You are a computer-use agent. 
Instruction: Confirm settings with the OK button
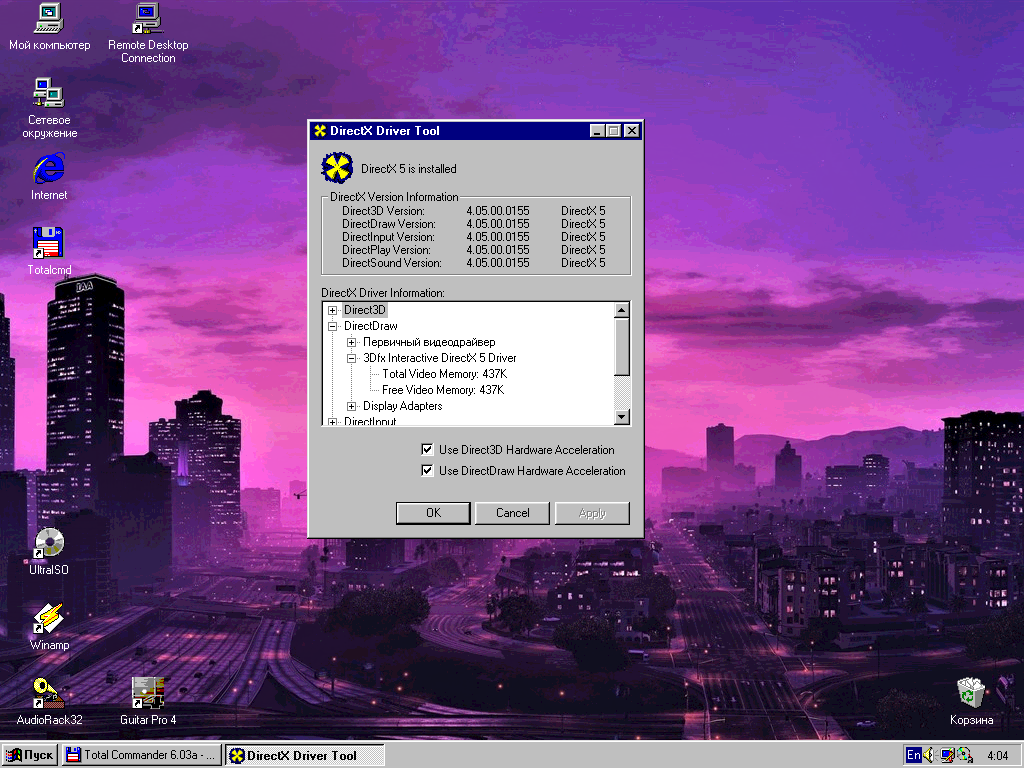coord(433,512)
